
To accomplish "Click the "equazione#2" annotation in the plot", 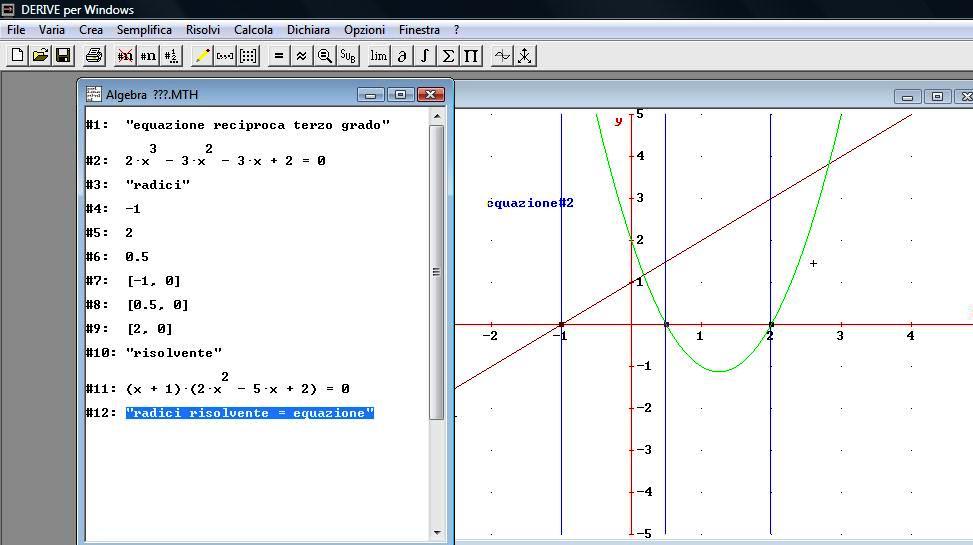I will (530, 203).
